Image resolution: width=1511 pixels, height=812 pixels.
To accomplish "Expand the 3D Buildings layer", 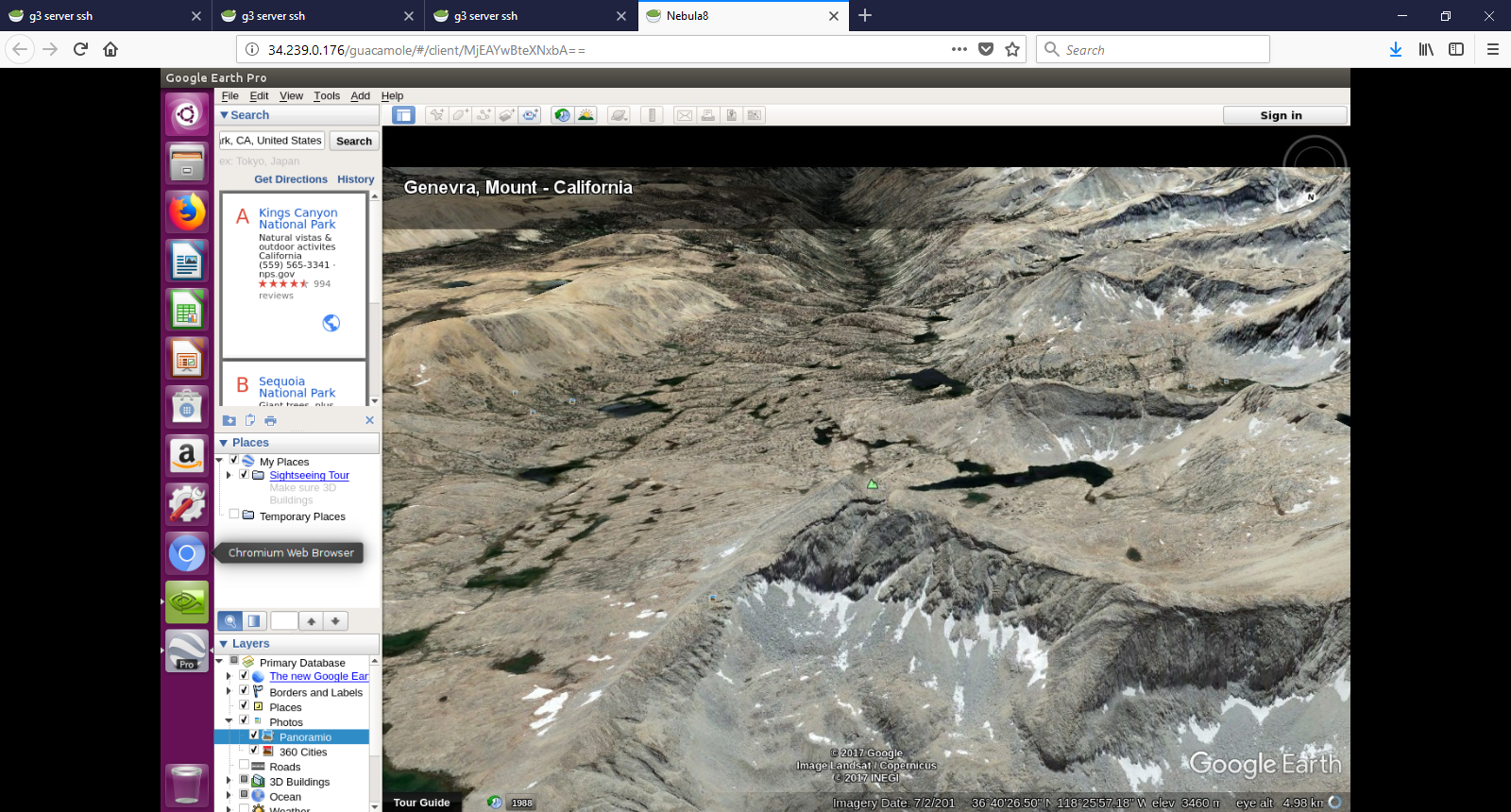I will point(229,781).
